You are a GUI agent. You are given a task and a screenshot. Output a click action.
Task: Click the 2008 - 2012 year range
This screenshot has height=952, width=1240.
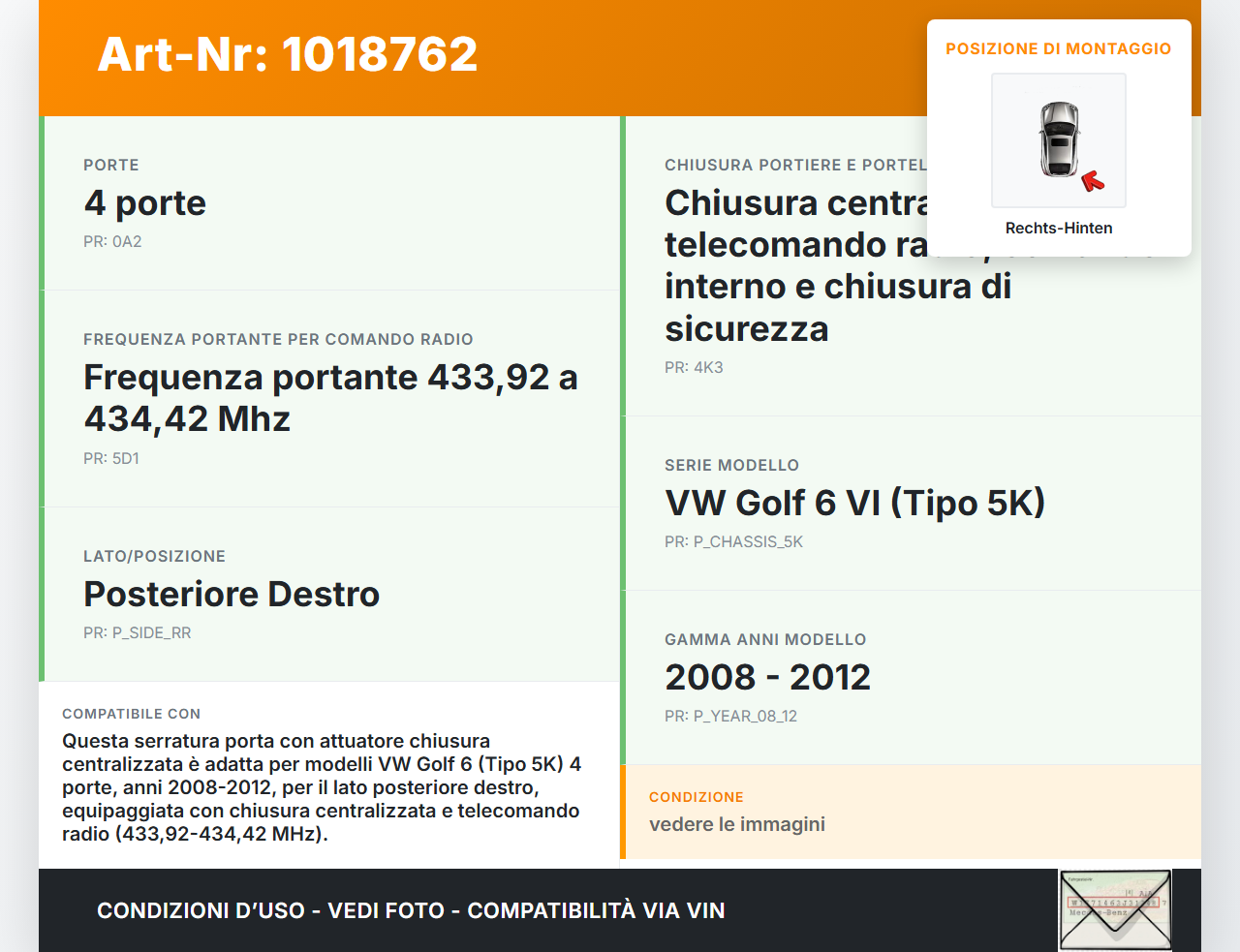click(x=767, y=678)
